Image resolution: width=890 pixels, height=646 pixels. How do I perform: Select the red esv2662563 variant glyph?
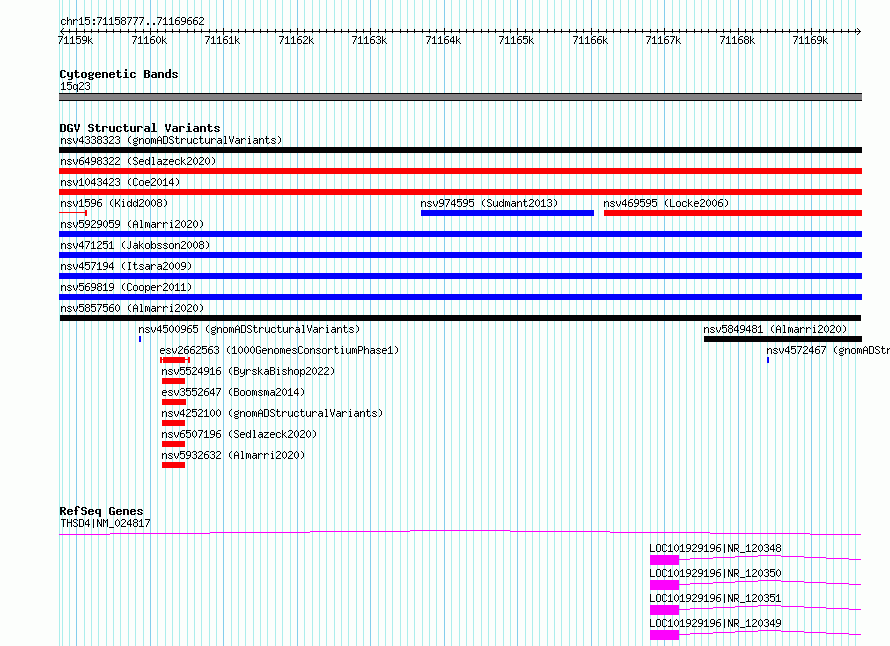[175, 360]
